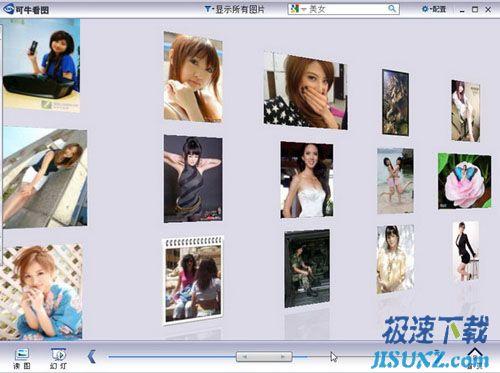
Task: Open top-right thumbnail of seated girl with long legs
Action: tap(466, 111)
